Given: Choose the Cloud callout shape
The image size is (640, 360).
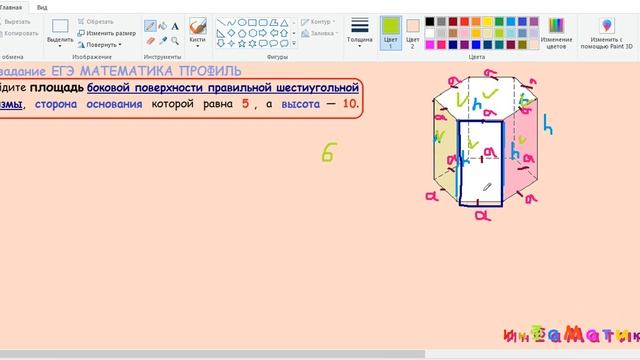Looking at the screenshot, I should click(x=284, y=43).
